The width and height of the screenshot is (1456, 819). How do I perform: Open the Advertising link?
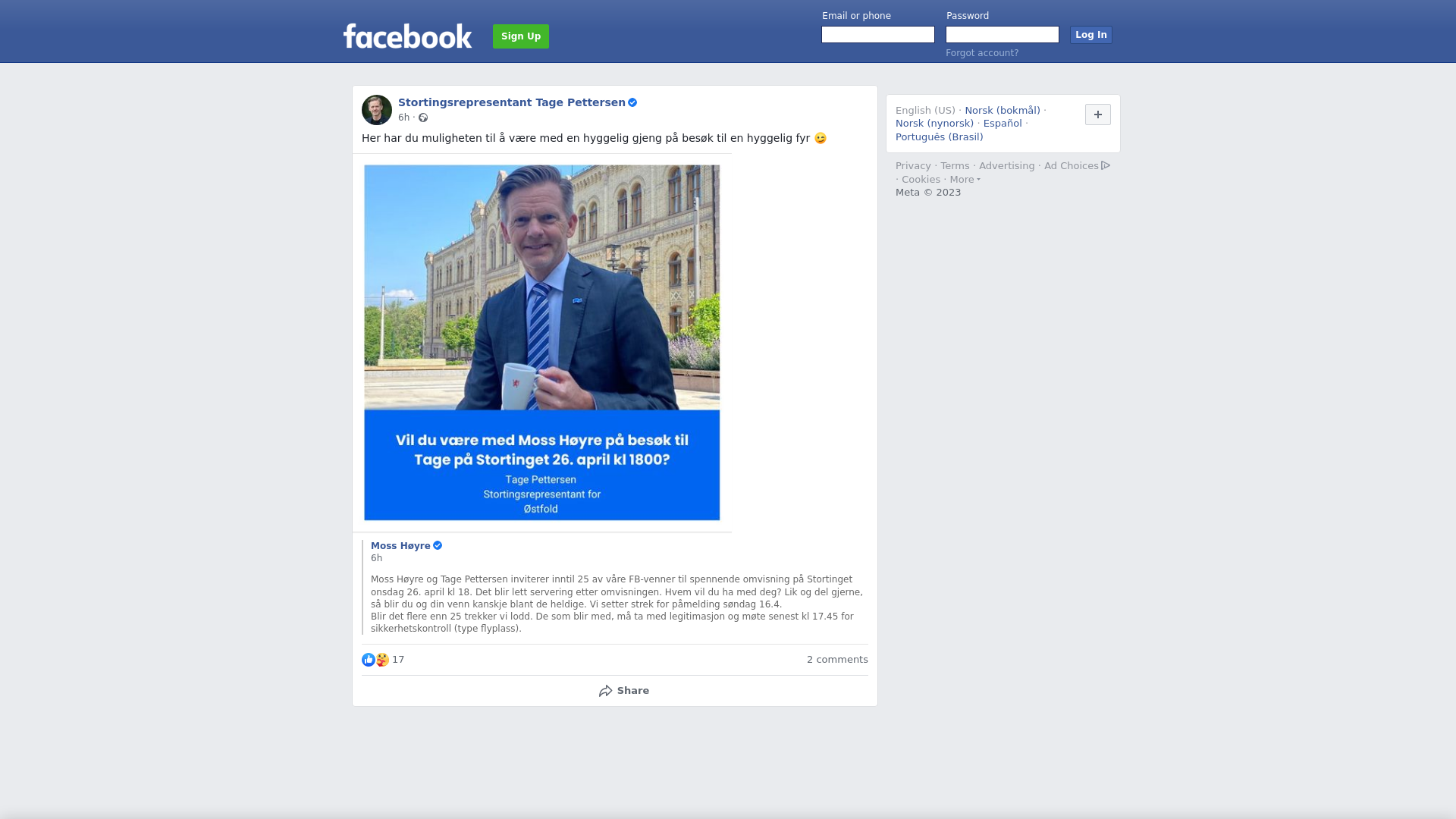(x=1006, y=166)
